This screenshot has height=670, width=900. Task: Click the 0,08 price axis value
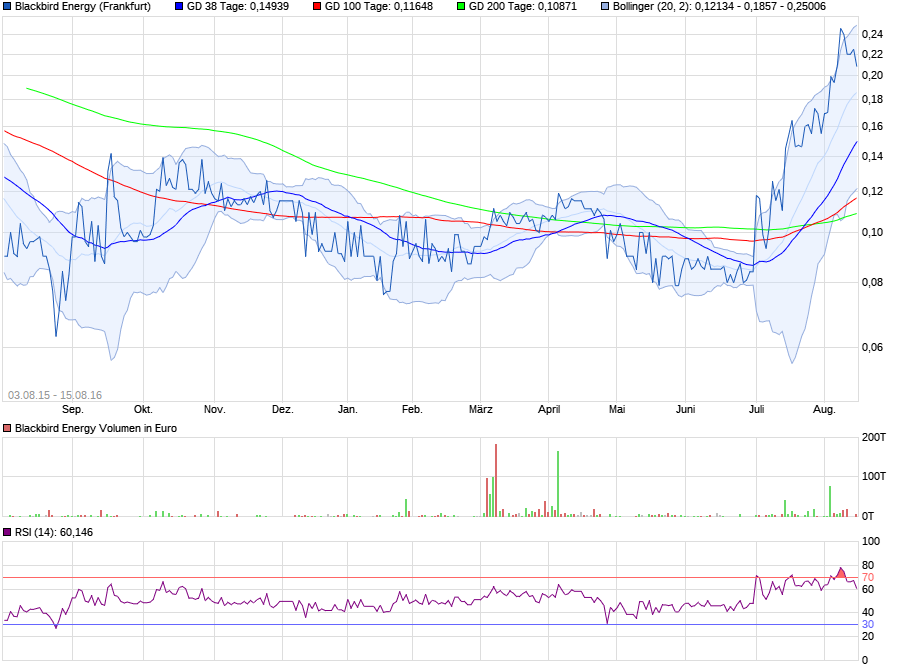pyautogui.click(x=872, y=282)
